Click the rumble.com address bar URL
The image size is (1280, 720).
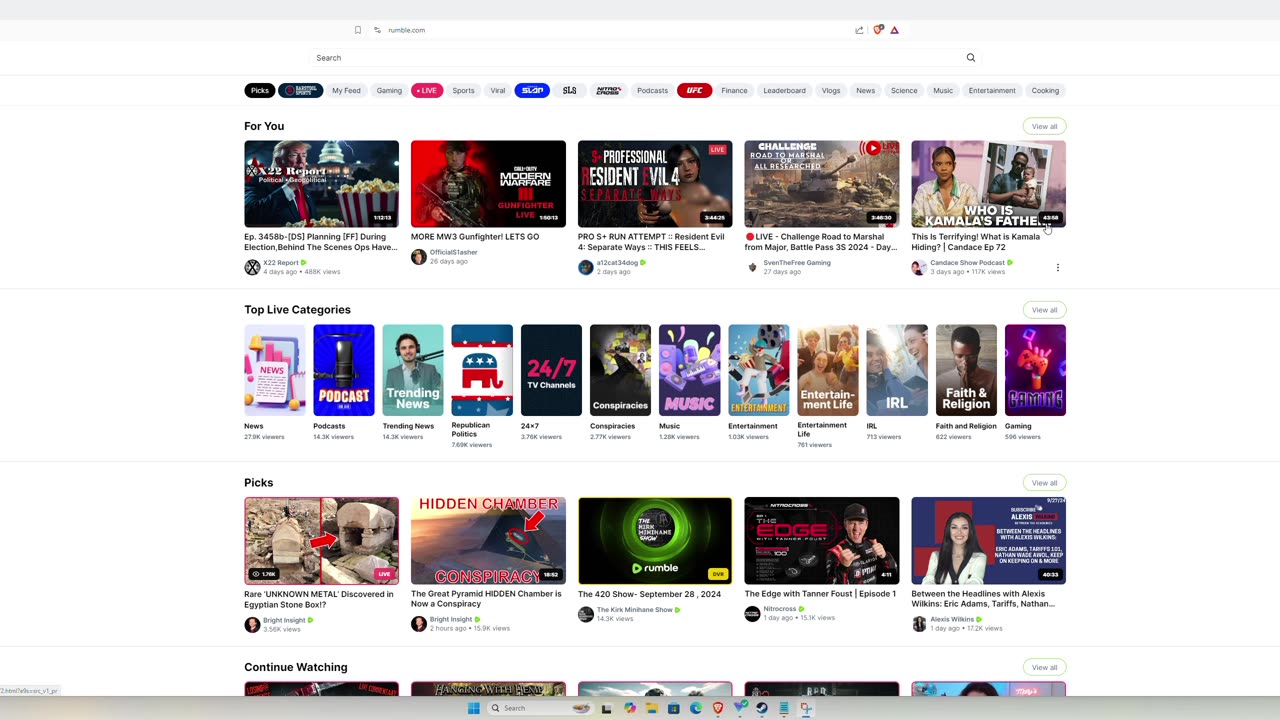click(407, 30)
